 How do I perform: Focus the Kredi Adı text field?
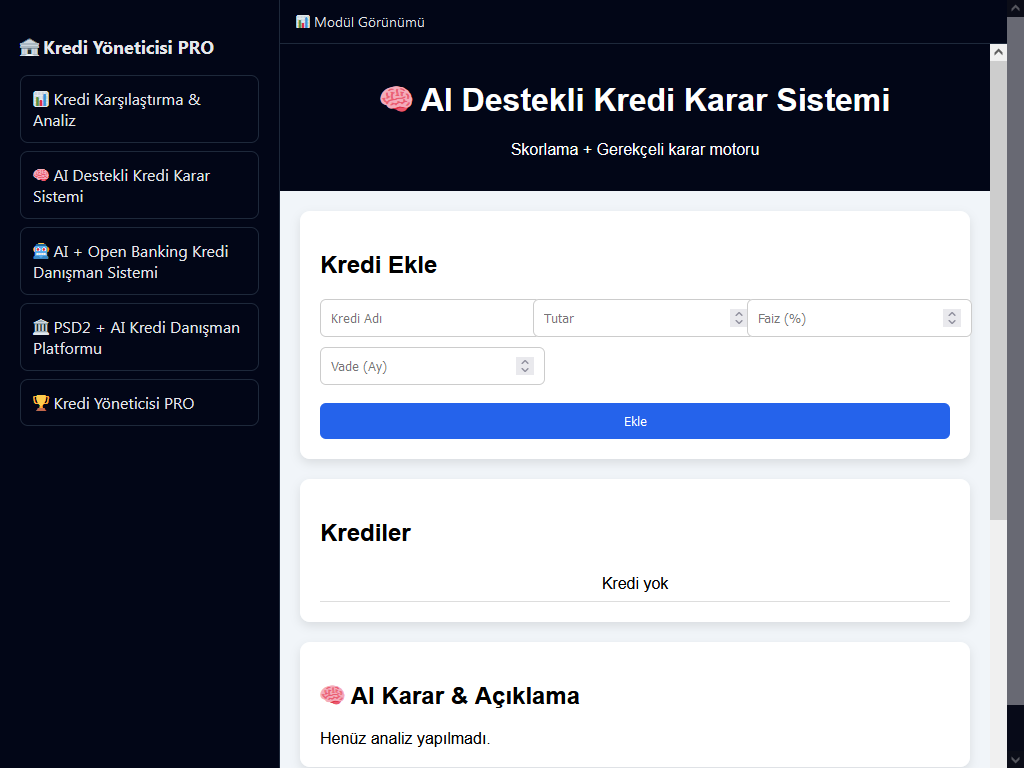(427, 318)
